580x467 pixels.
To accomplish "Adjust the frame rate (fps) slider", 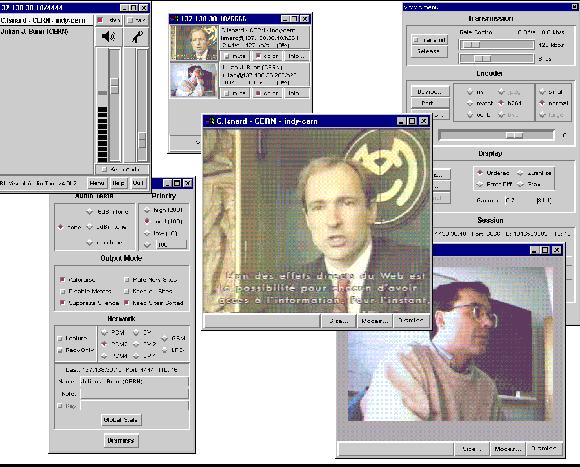I will [483, 58].
